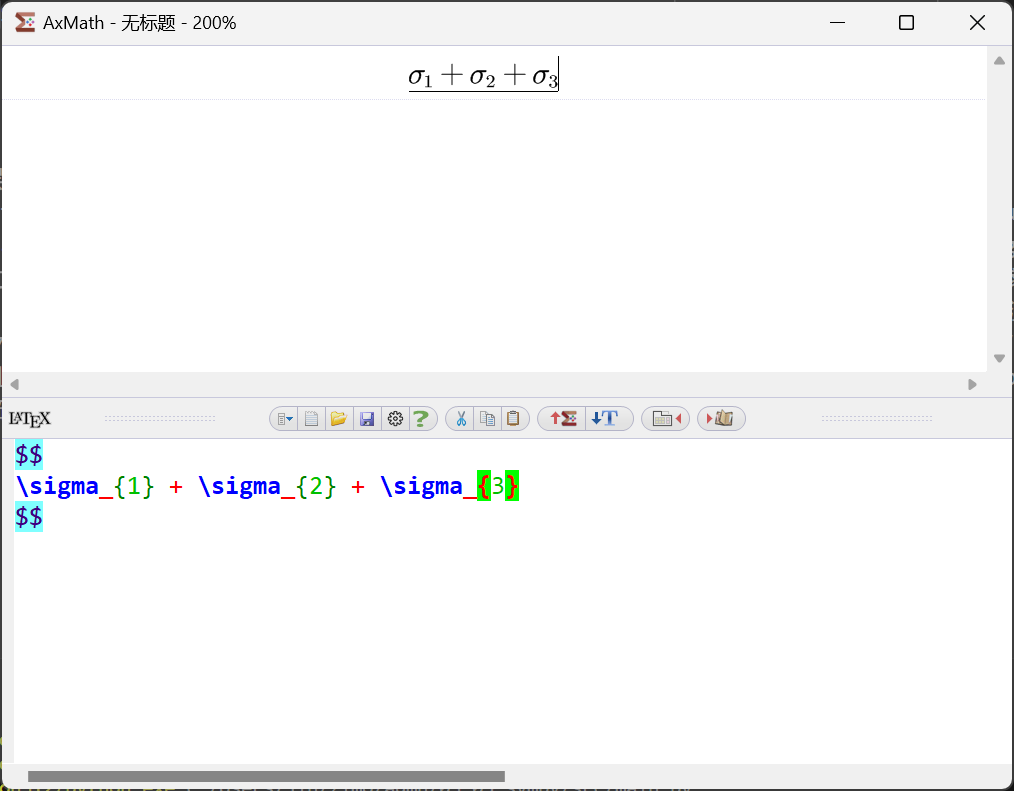Copy the LaTeX code with the copy icon
Screen dimensions: 1014x791
[x=487, y=419]
